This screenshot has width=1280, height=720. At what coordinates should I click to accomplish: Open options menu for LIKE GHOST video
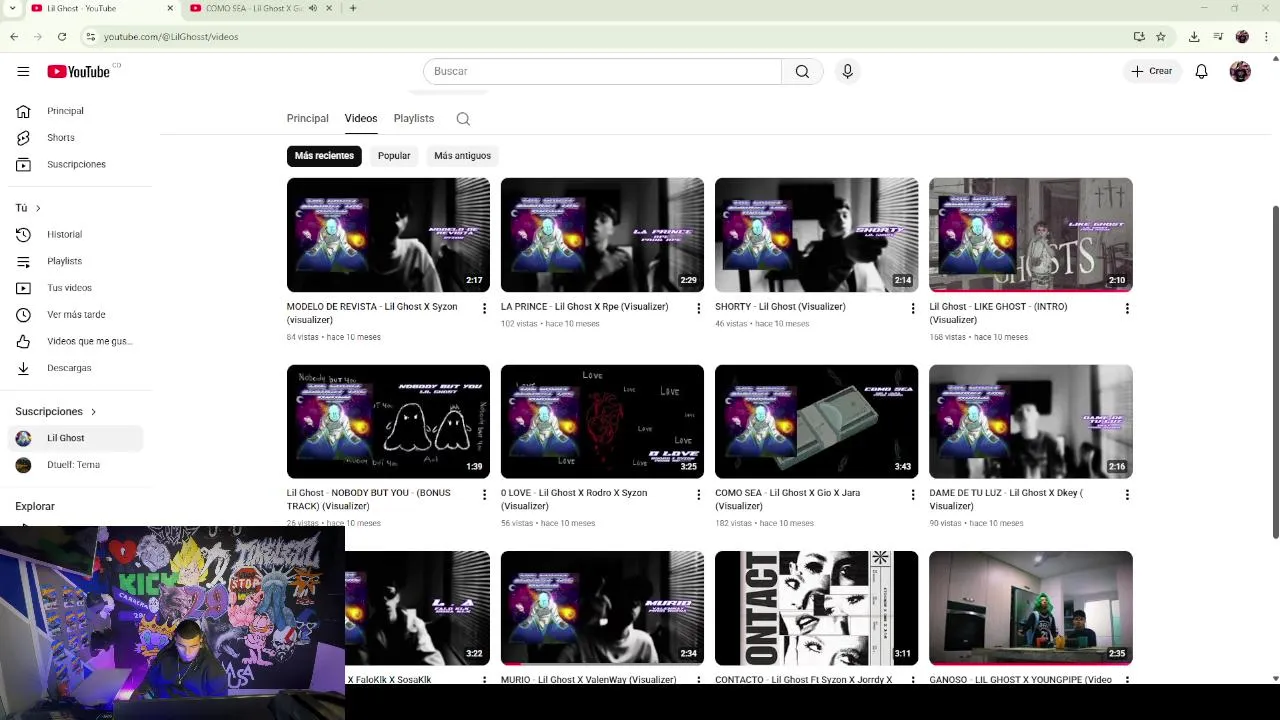(x=1127, y=308)
